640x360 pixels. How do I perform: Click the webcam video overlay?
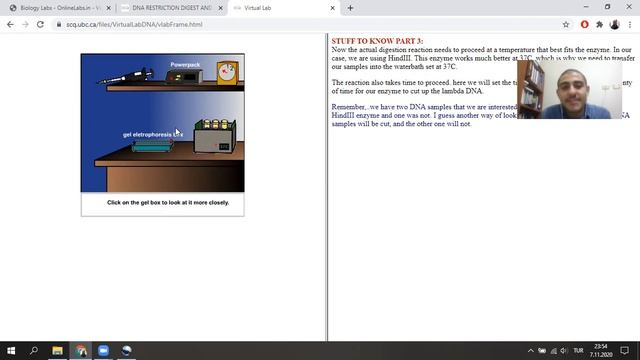click(x=569, y=89)
